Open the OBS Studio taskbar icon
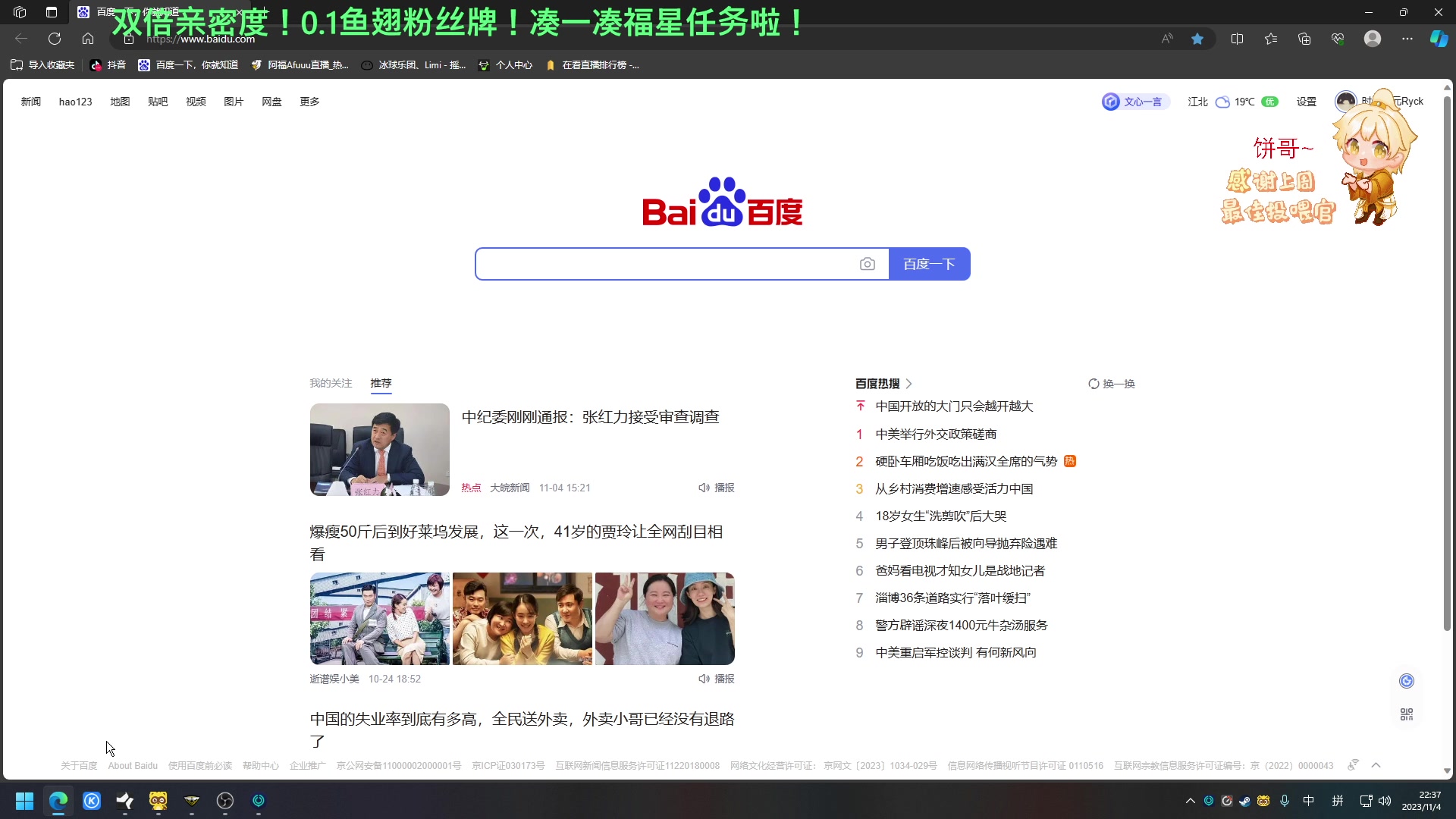The width and height of the screenshot is (1456, 819). point(225,801)
